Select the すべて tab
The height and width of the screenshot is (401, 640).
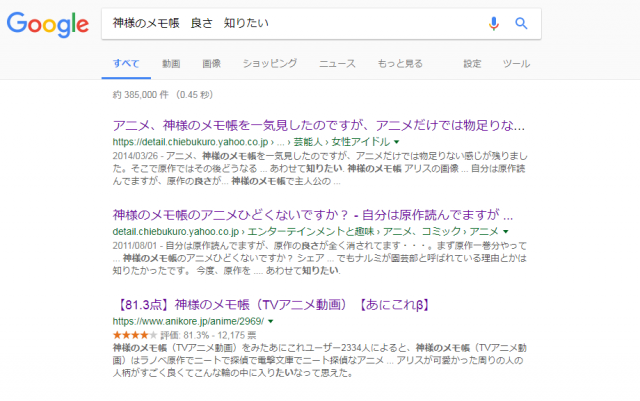click(126, 64)
